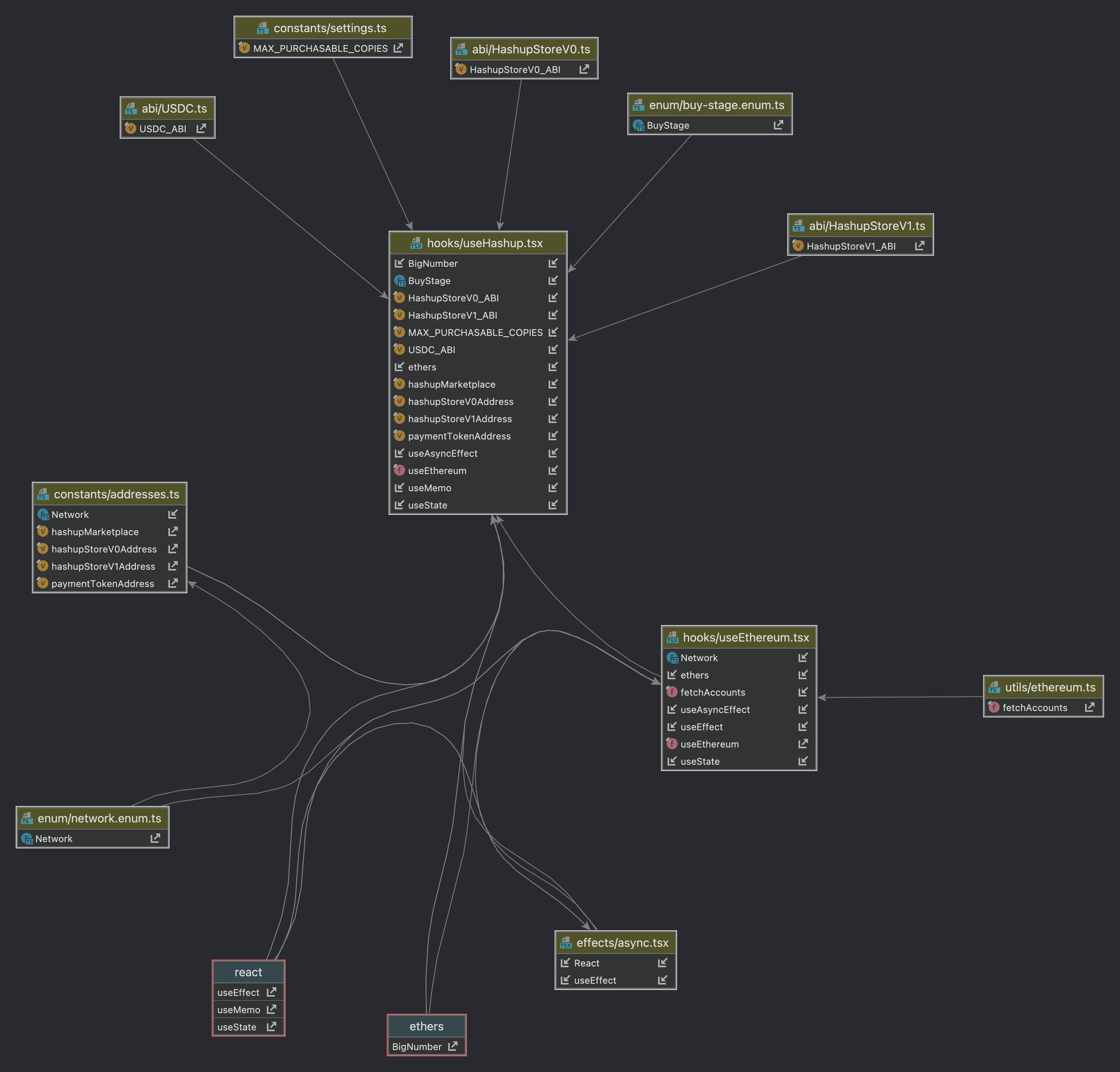Click export arrow next to useMemo in react node
Viewport: 1120px width, 1072px height.
tap(272, 1010)
